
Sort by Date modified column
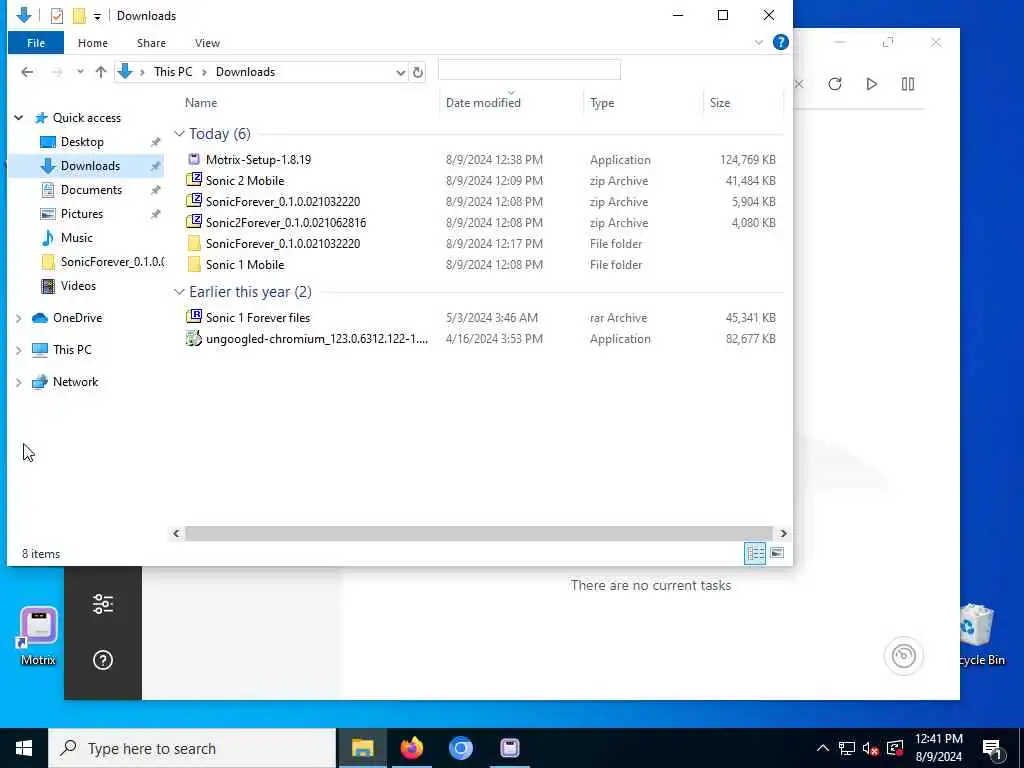(483, 103)
